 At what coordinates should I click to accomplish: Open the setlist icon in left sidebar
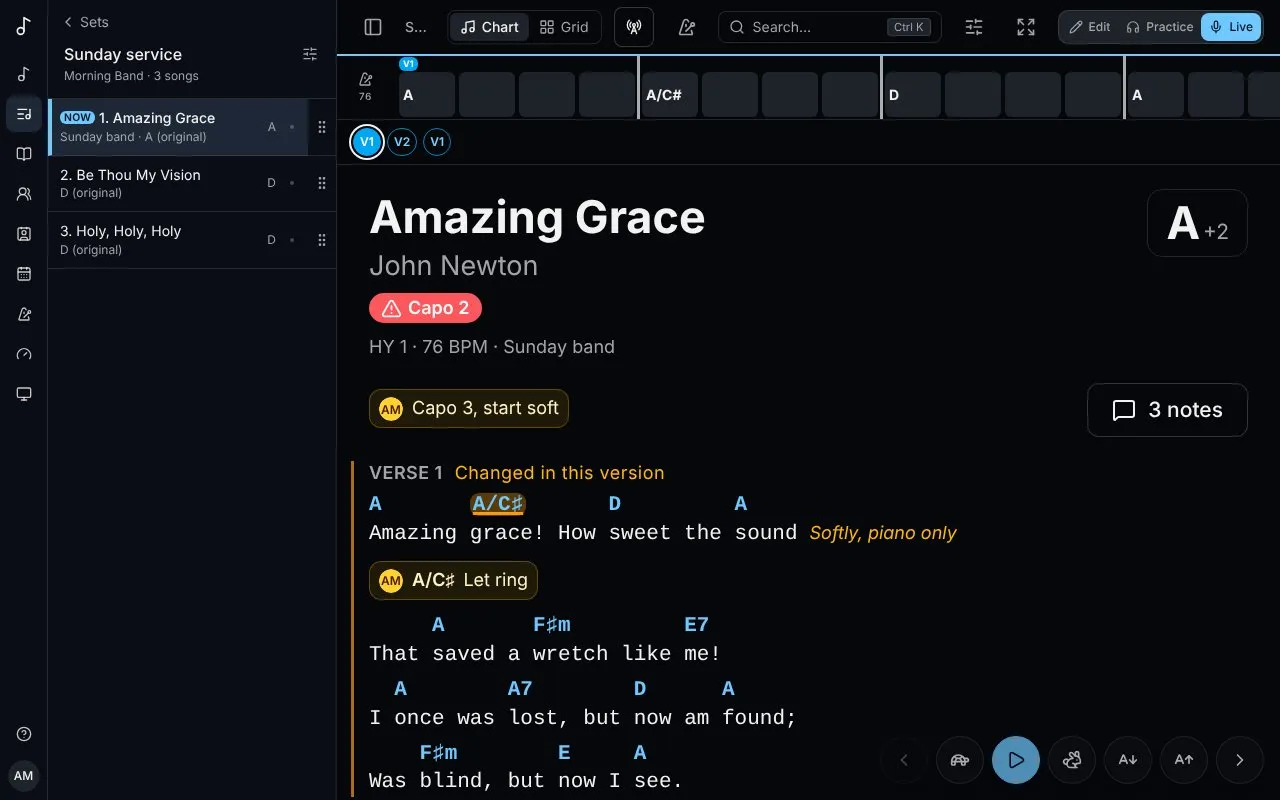[24, 114]
